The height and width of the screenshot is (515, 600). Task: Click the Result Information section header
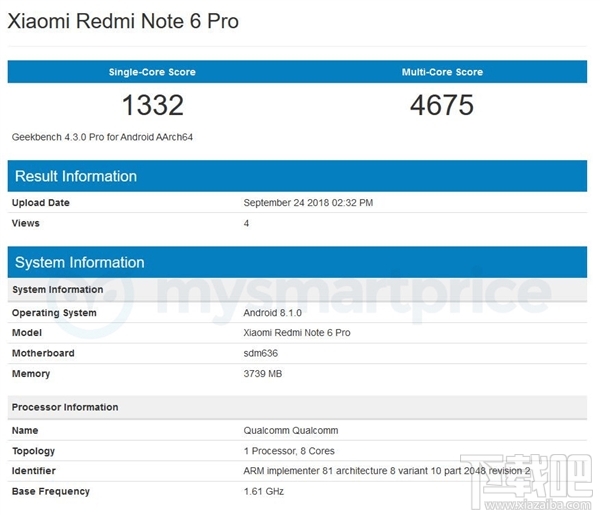click(297, 176)
